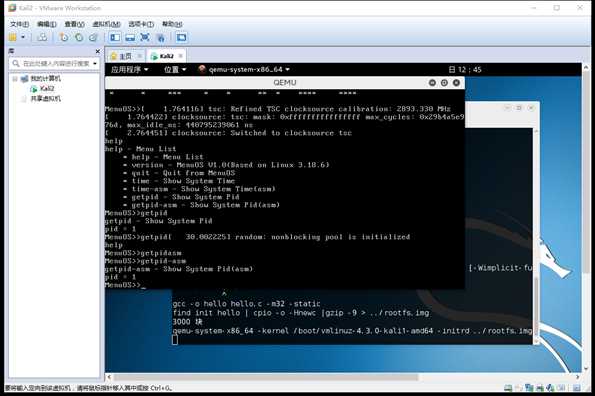Click the hard disk status bar icon
The image size is (595, 396).
coord(508,388)
